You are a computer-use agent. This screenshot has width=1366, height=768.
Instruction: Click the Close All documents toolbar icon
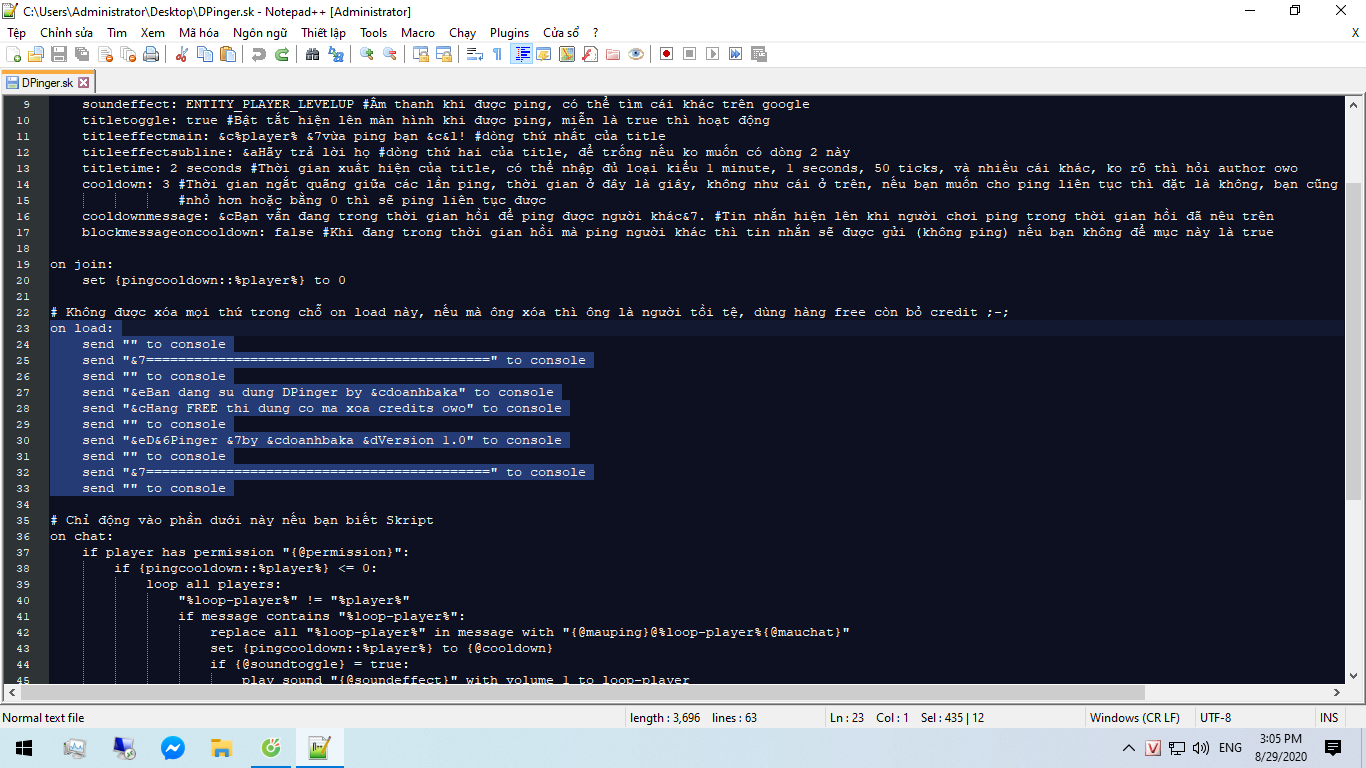127,54
